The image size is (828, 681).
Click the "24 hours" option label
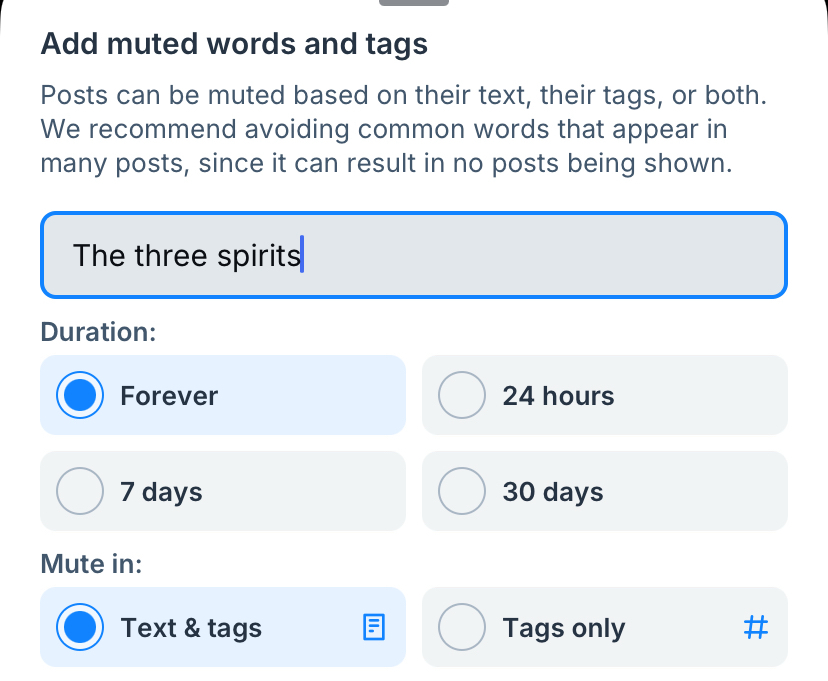click(x=558, y=396)
